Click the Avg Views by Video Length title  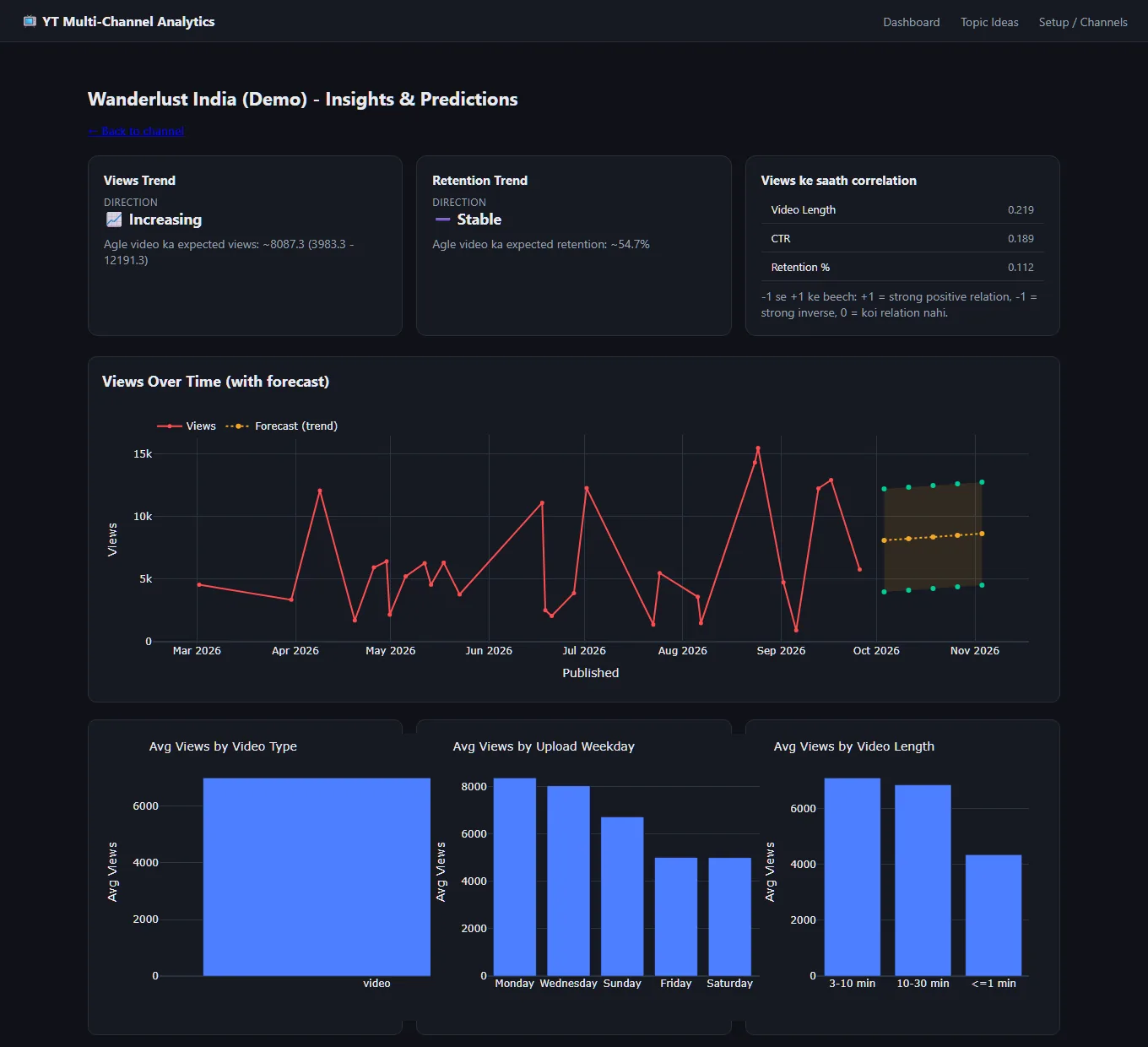click(854, 746)
